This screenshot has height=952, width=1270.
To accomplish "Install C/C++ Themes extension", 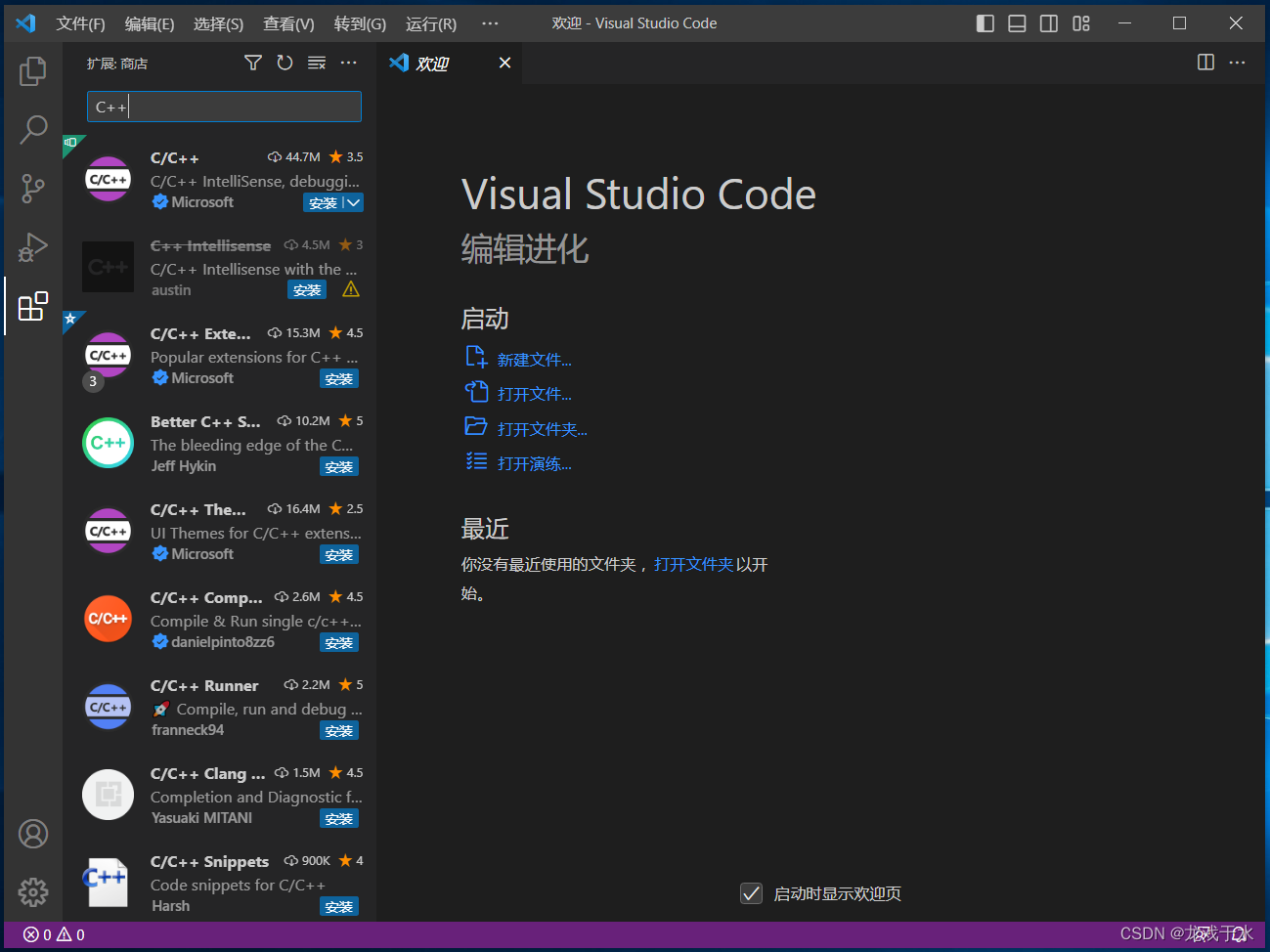I will (339, 554).
